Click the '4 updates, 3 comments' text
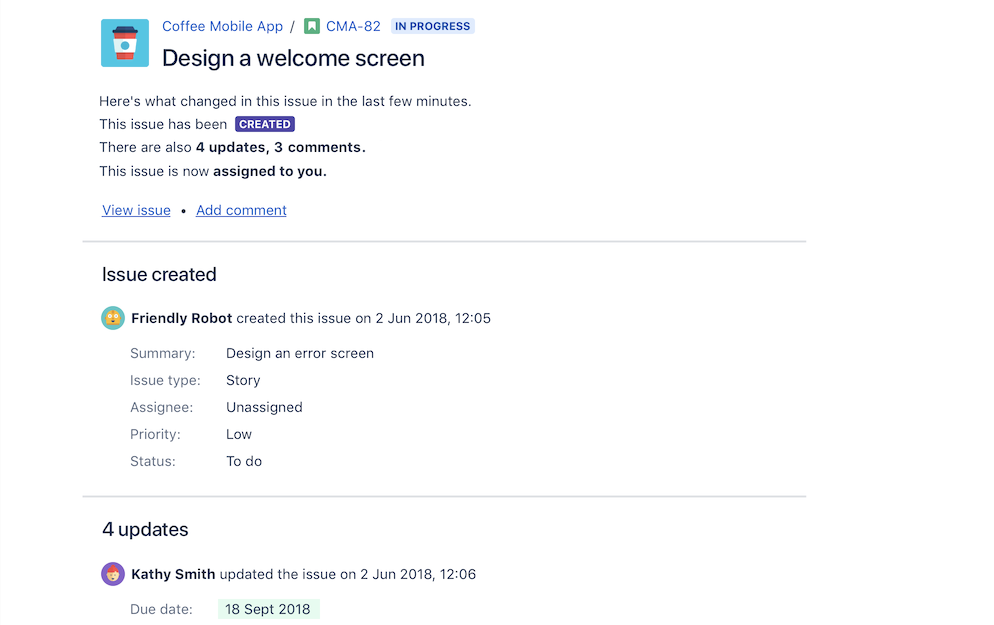 pos(280,147)
